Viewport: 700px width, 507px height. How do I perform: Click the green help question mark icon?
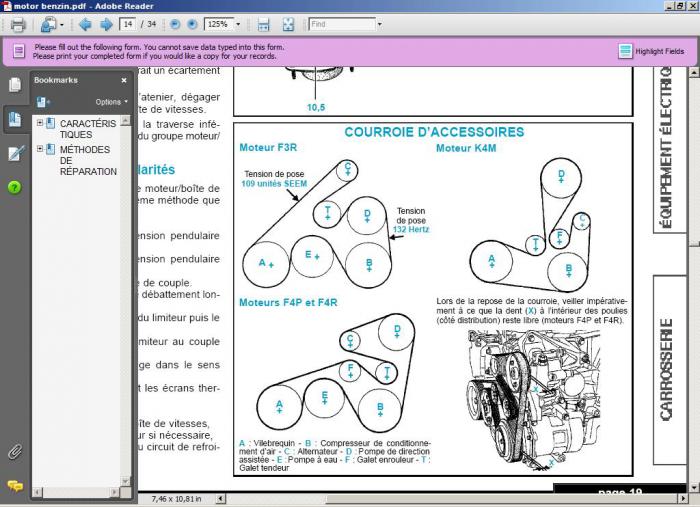tap(15, 187)
